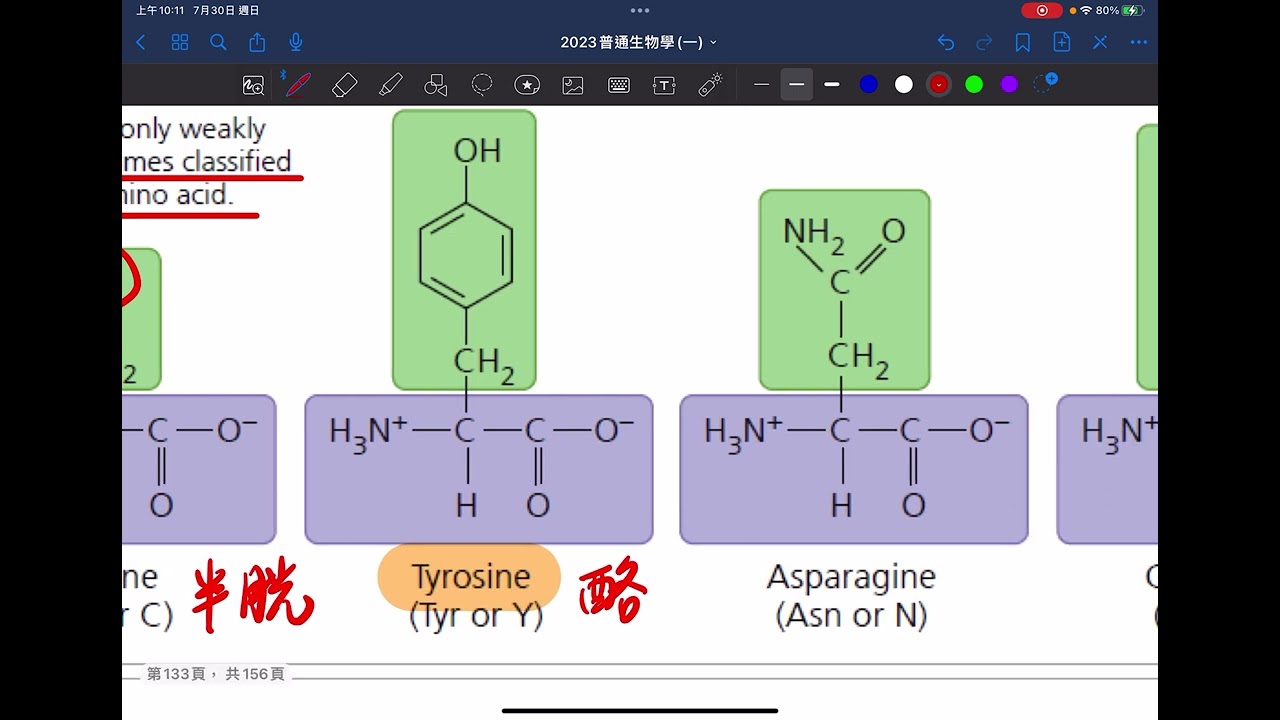The image size is (1280, 720).
Task: Select the Pen tool
Action: [x=297, y=85]
